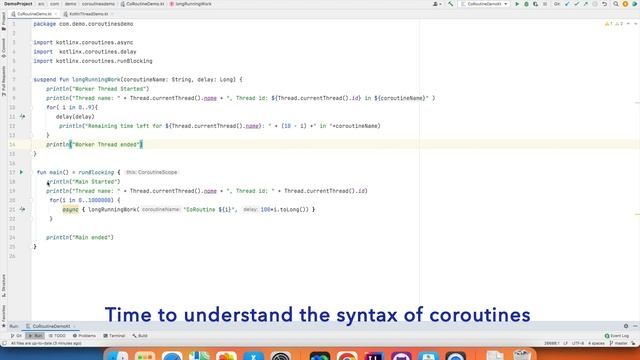Click the Build project hammer icon
This screenshot has width=640, height=360.
(451, 4)
